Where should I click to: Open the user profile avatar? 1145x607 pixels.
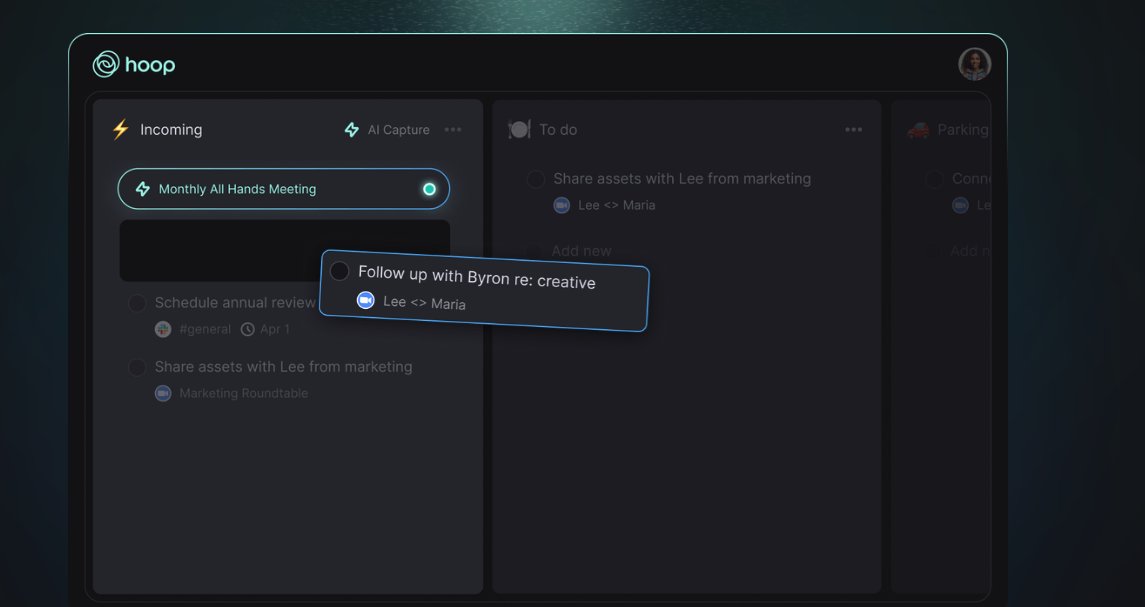tap(974, 64)
